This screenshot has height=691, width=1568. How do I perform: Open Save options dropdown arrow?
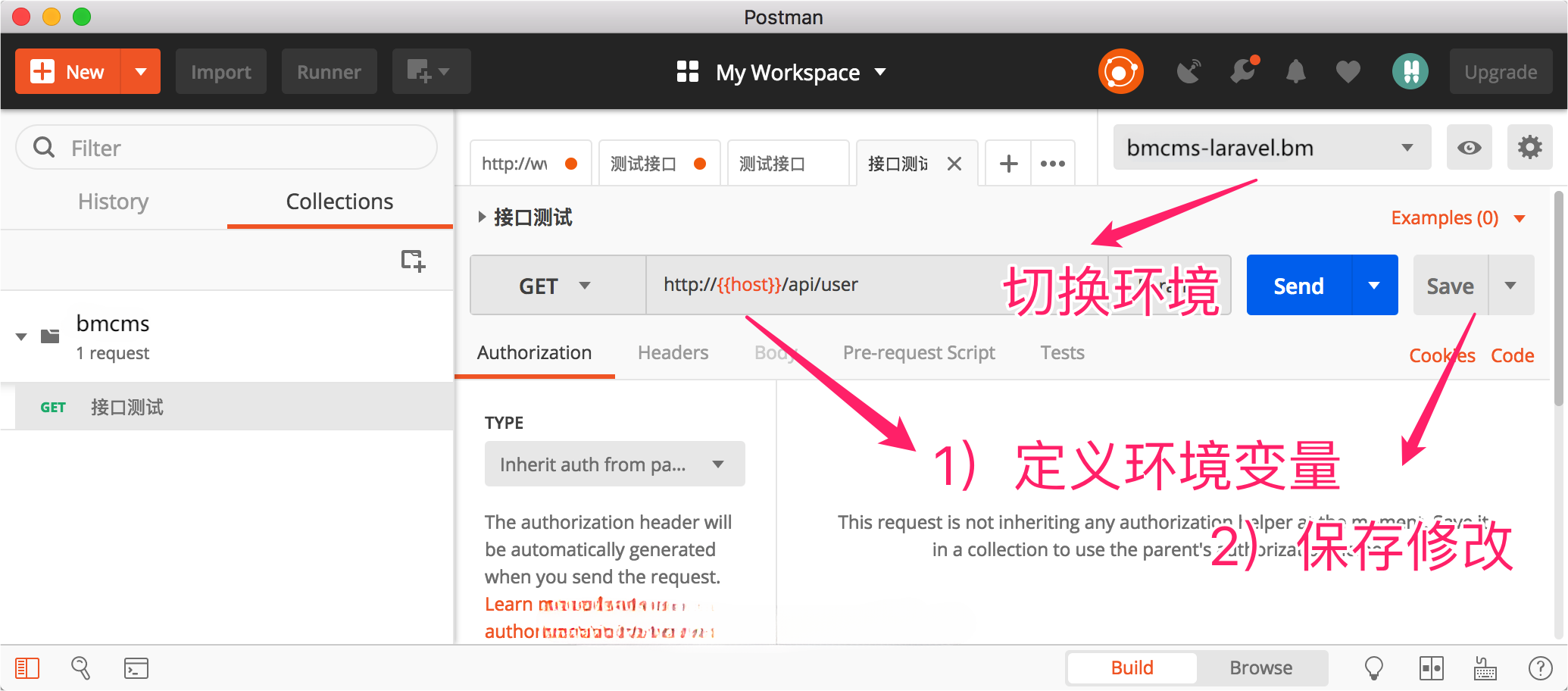click(x=1511, y=286)
